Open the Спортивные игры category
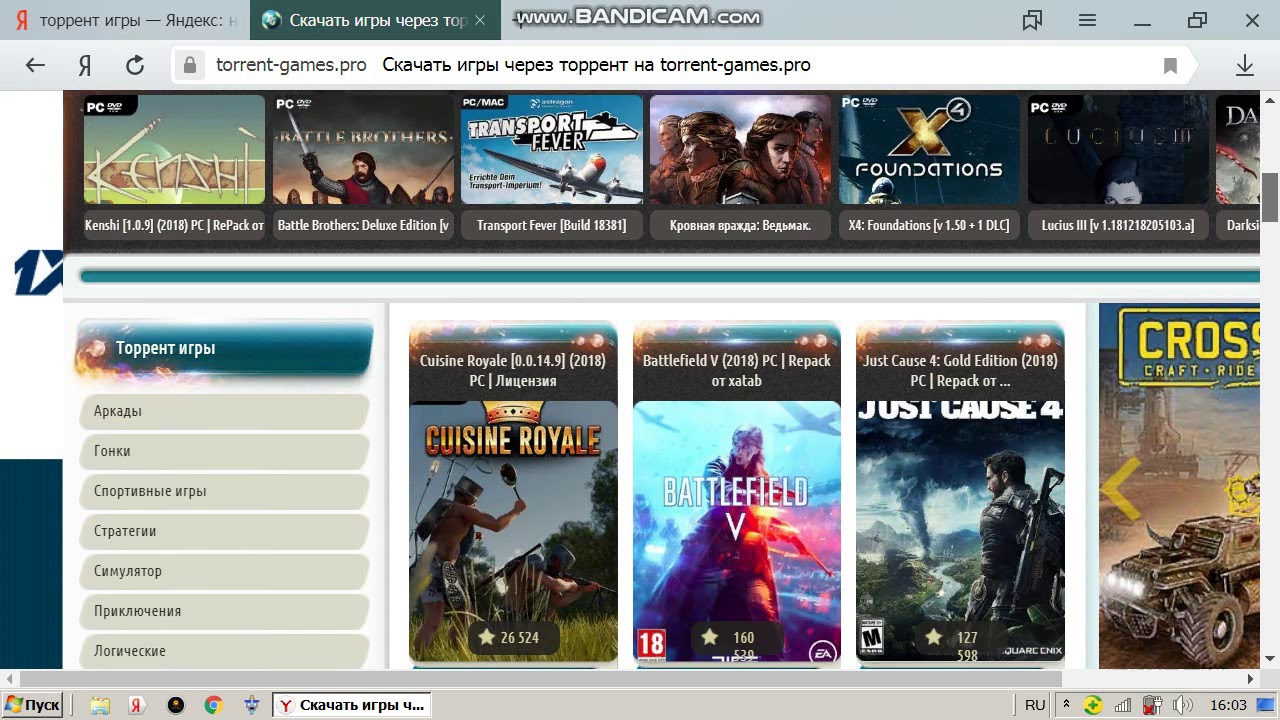Screen dimensions: 1280x720 tap(224, 491)
